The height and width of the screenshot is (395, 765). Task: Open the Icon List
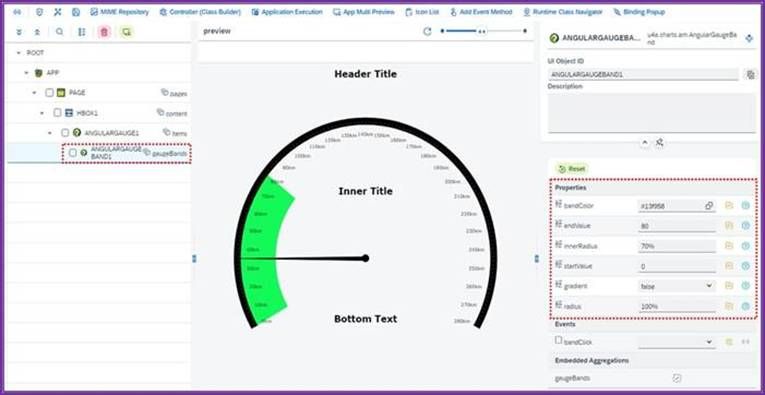pos(422,12)
